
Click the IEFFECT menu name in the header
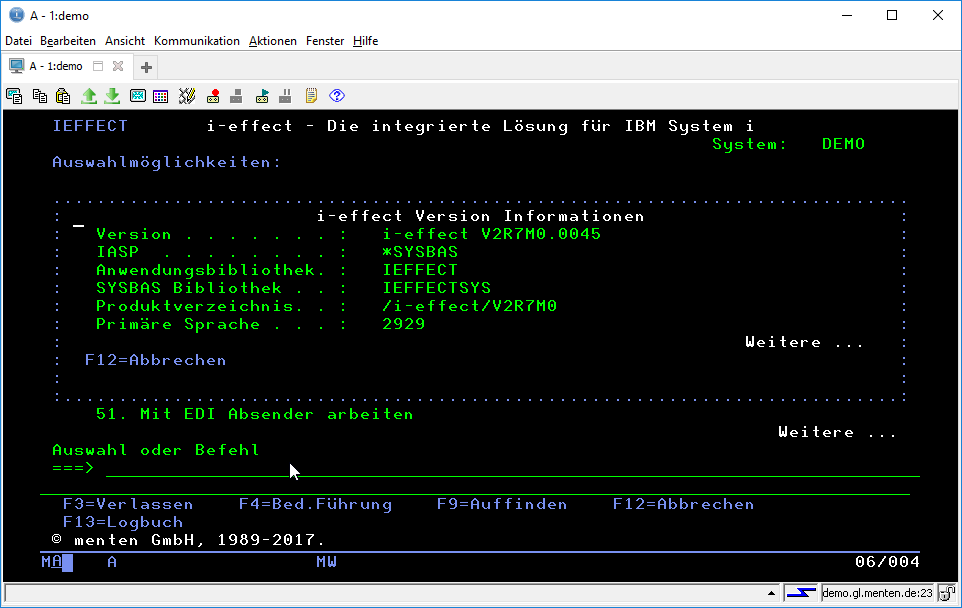90,126
